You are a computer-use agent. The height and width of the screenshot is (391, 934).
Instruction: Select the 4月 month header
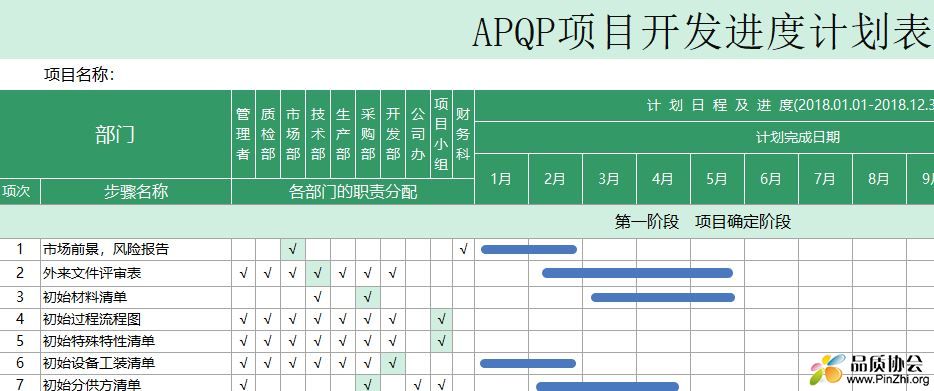click(x=664, y=179)
